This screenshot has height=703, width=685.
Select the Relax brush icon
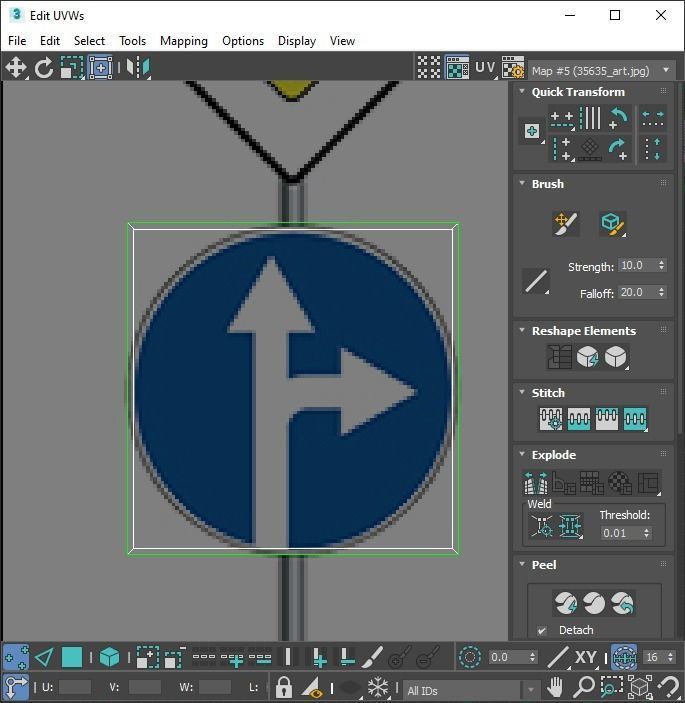tap(612, 223)
